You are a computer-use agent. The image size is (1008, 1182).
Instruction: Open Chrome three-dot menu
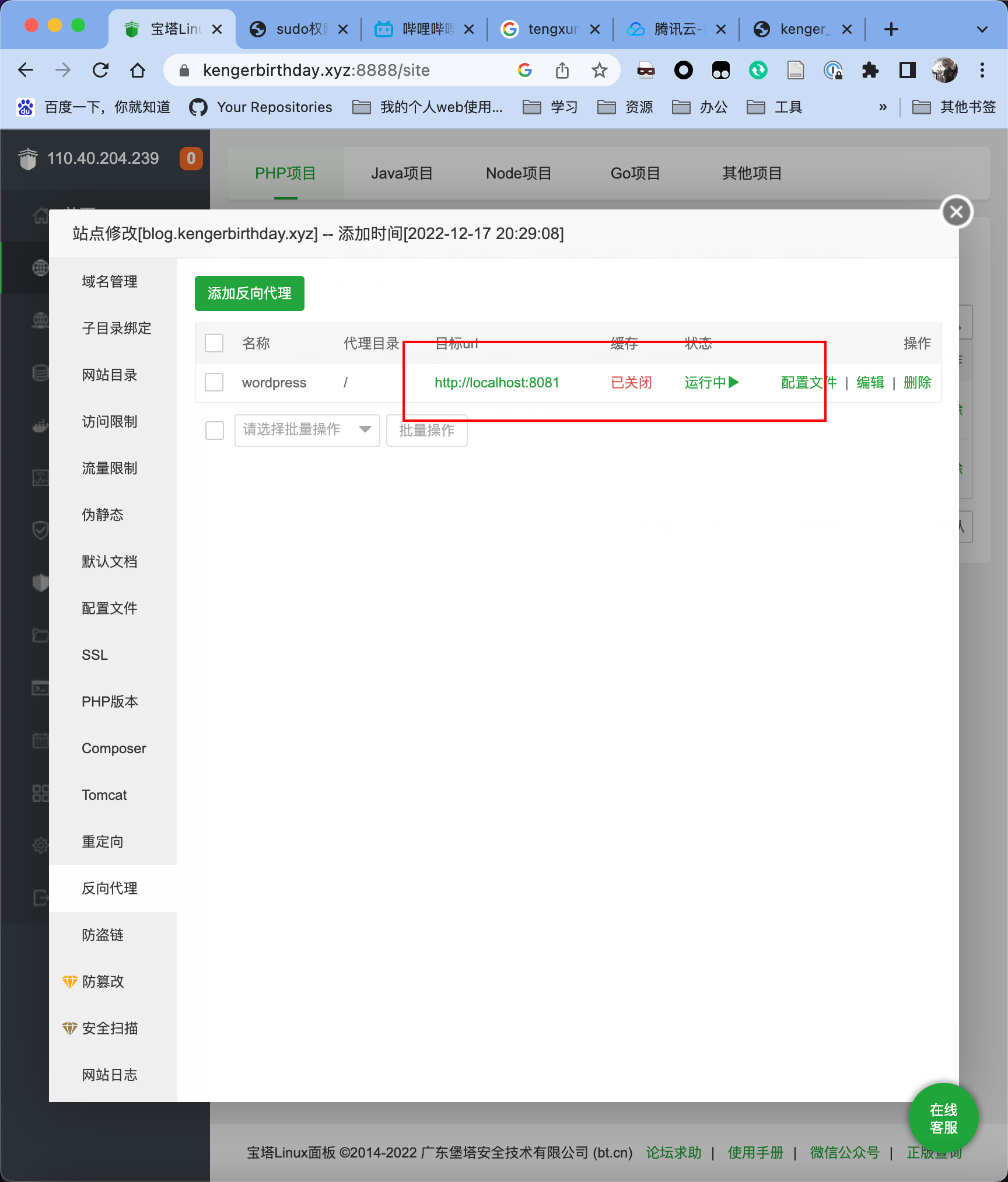coord(982,71)
